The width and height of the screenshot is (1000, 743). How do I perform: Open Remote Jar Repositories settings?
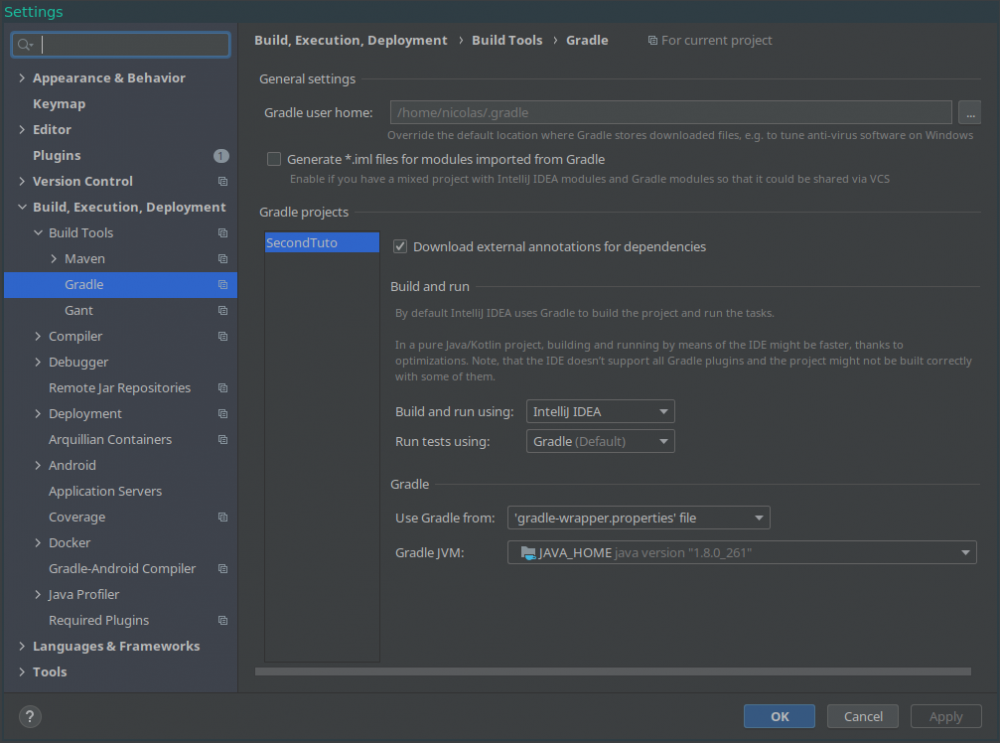(x=120, y=388)
